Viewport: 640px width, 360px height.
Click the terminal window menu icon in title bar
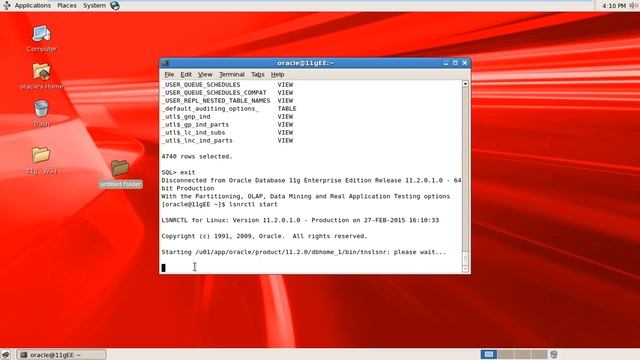[165, 63]
